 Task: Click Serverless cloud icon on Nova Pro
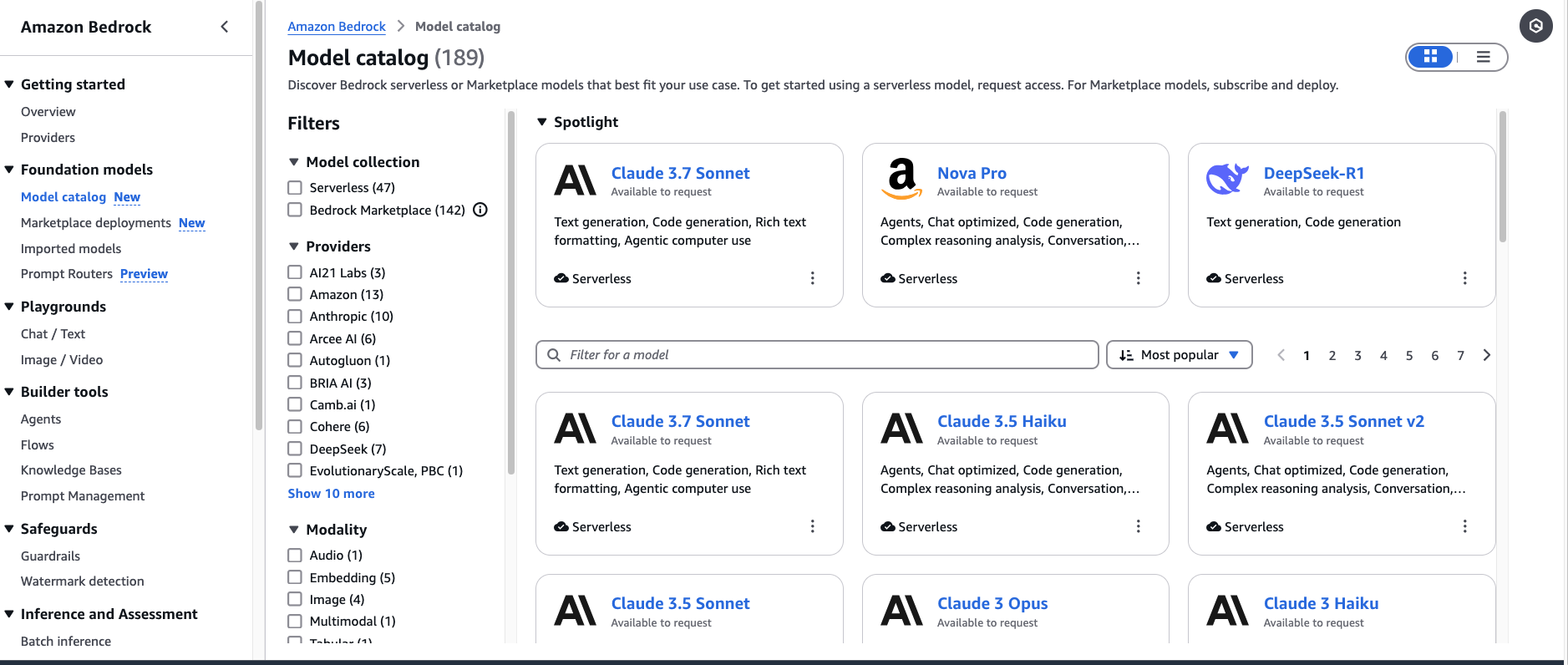887,278
